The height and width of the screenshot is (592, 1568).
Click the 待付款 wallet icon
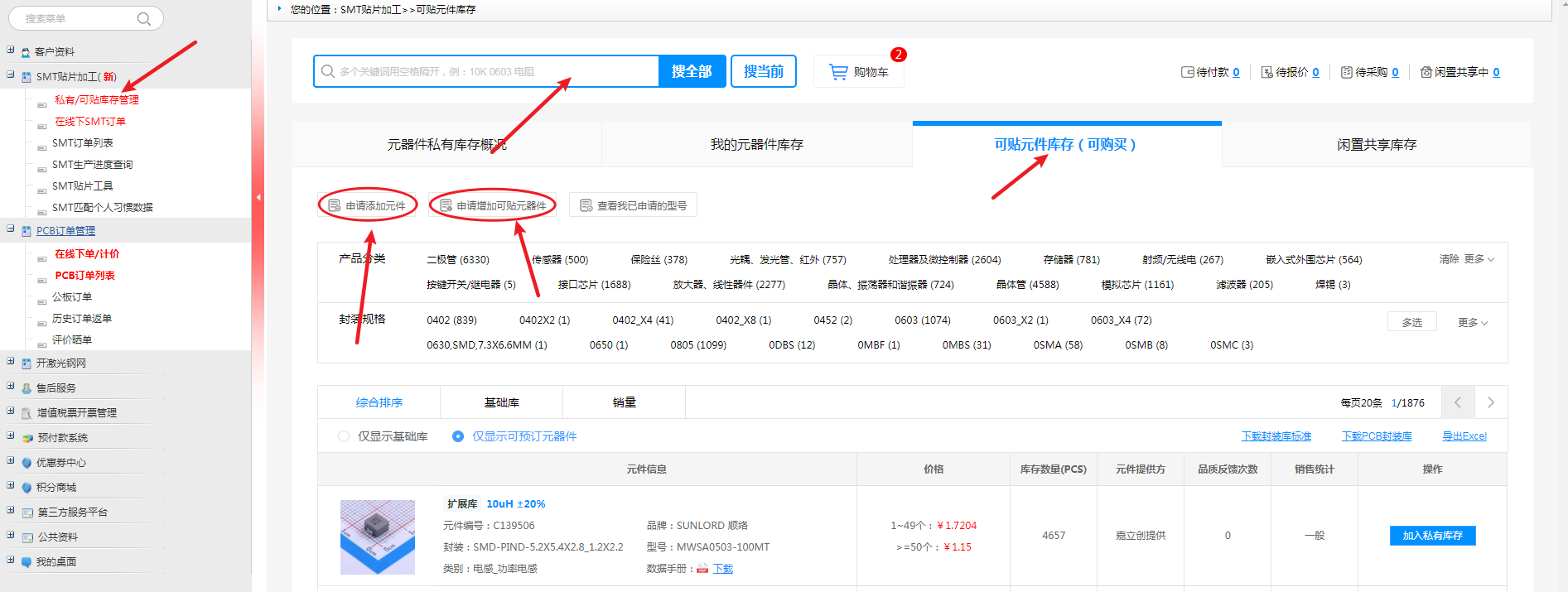(1187, 73)
